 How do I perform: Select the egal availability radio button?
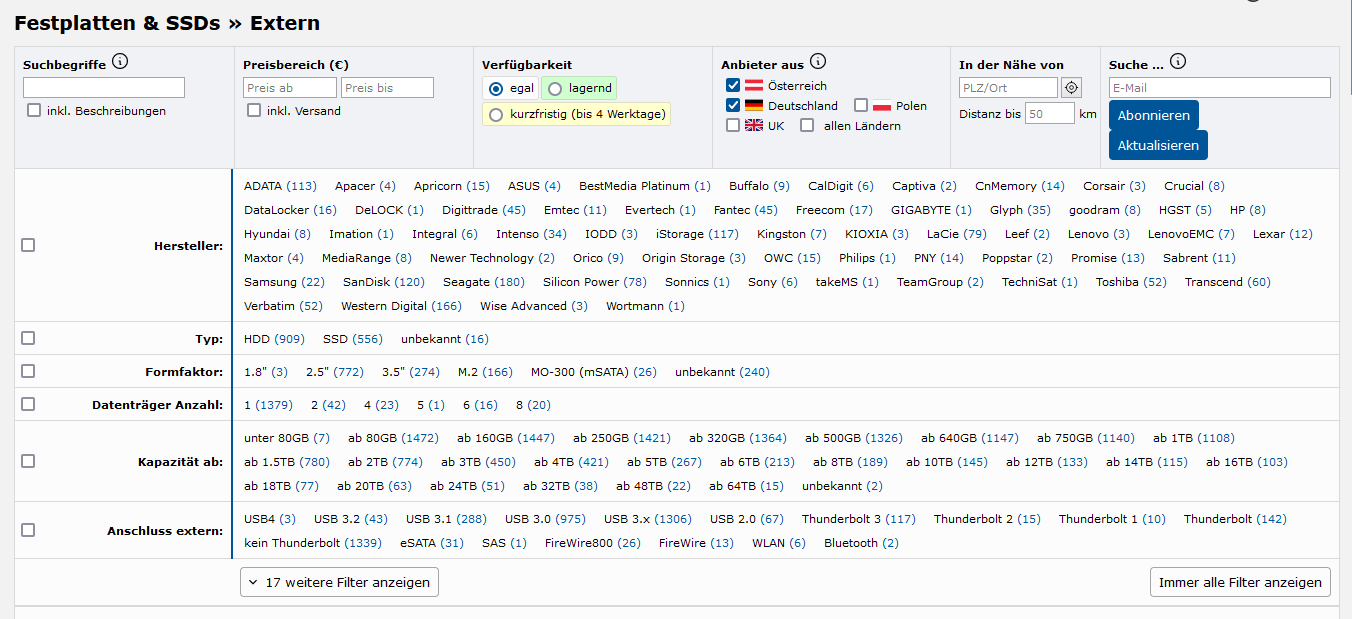tap(496, 88)
